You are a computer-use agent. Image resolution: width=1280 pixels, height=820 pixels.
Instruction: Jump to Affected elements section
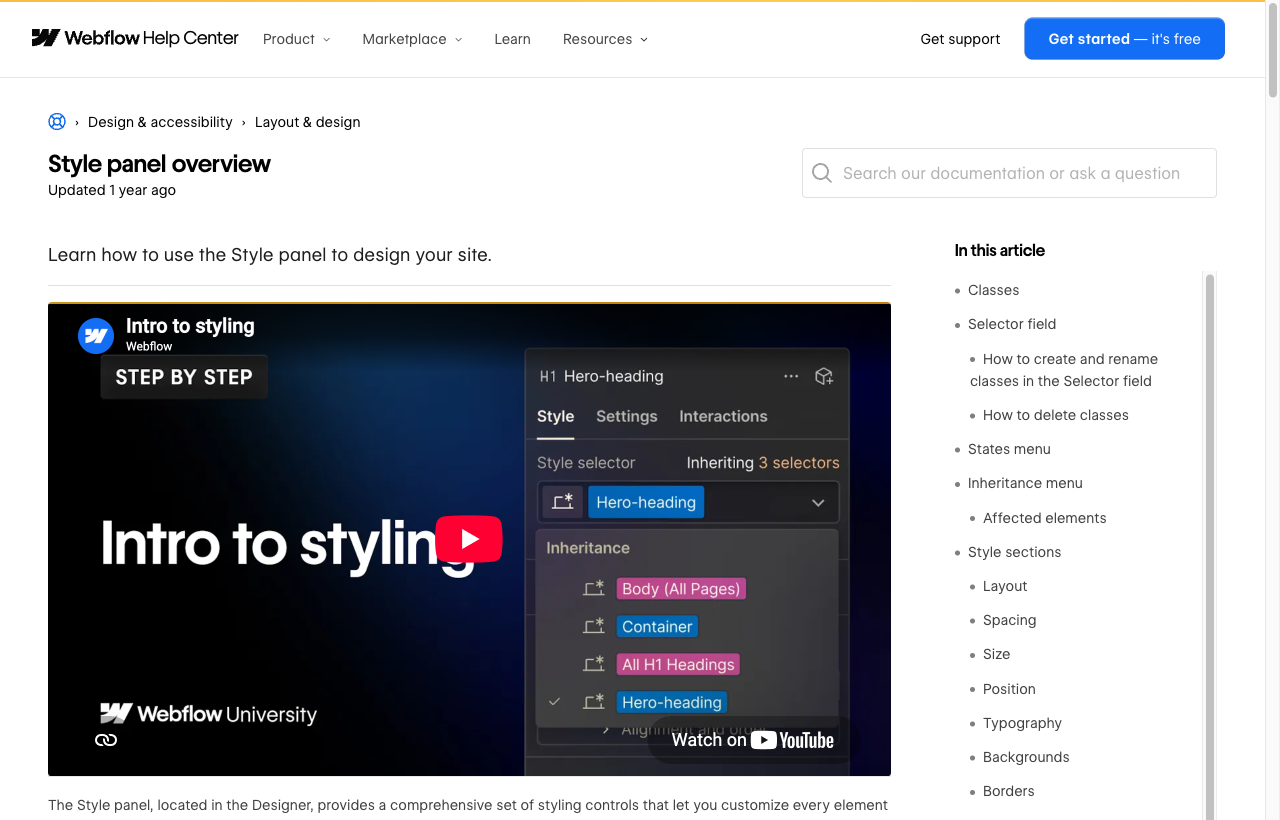coord(1044,518)
